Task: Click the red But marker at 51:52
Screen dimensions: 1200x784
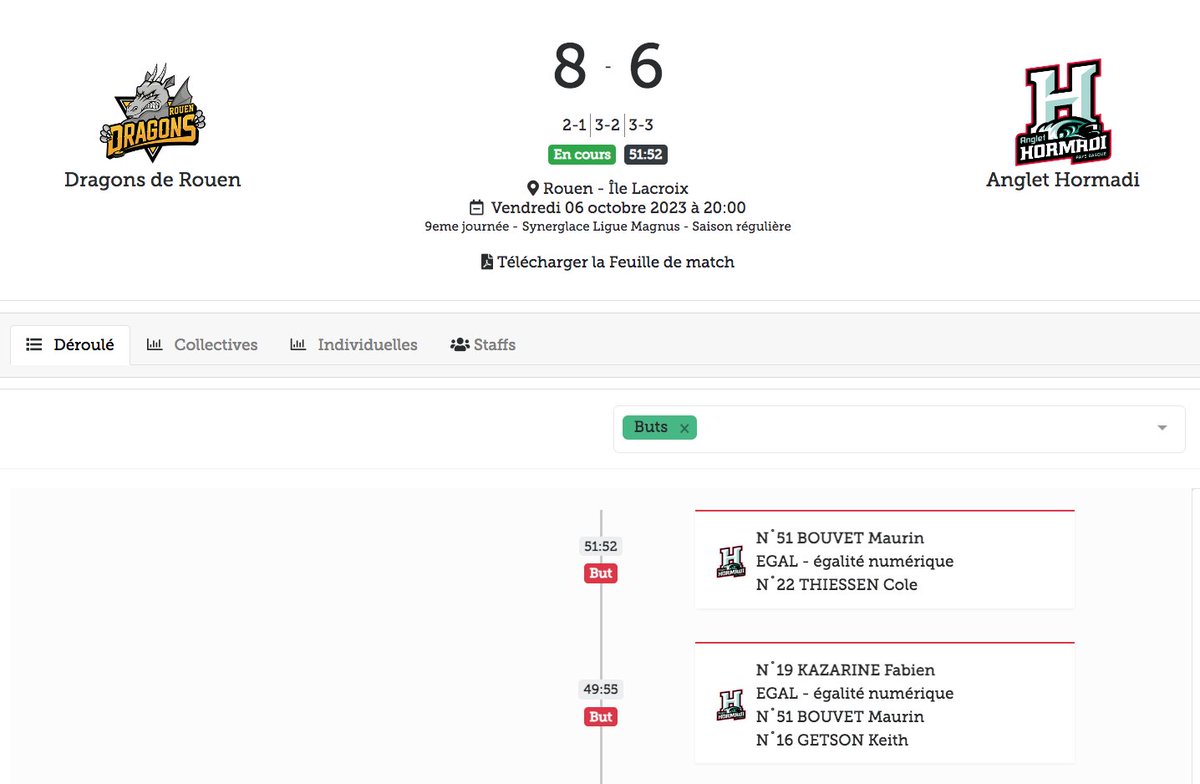Action: point(601,573)
